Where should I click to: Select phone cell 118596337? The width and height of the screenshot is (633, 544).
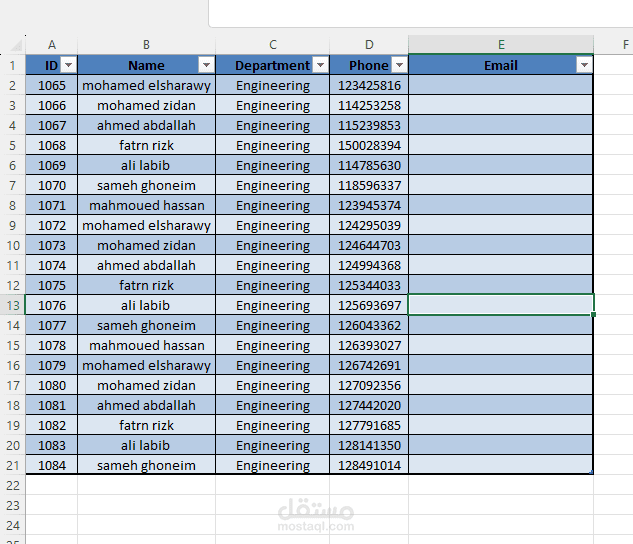[369, 185]
